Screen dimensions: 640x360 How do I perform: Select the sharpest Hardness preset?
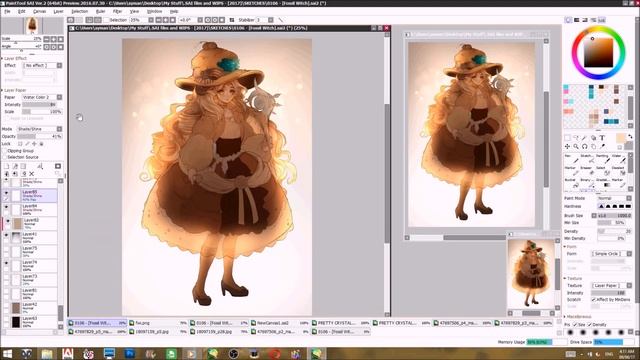628,207
